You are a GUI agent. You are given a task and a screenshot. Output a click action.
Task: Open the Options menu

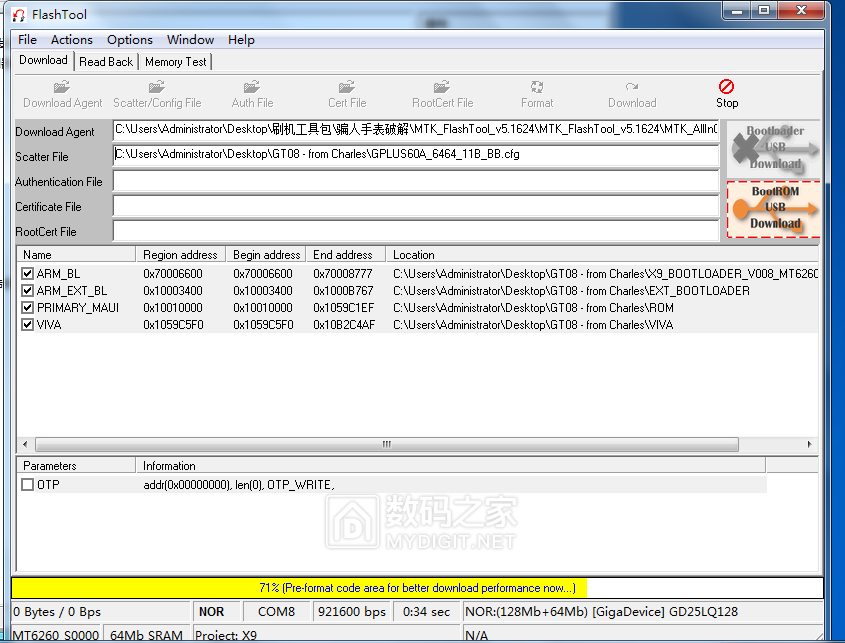[130, 40]
